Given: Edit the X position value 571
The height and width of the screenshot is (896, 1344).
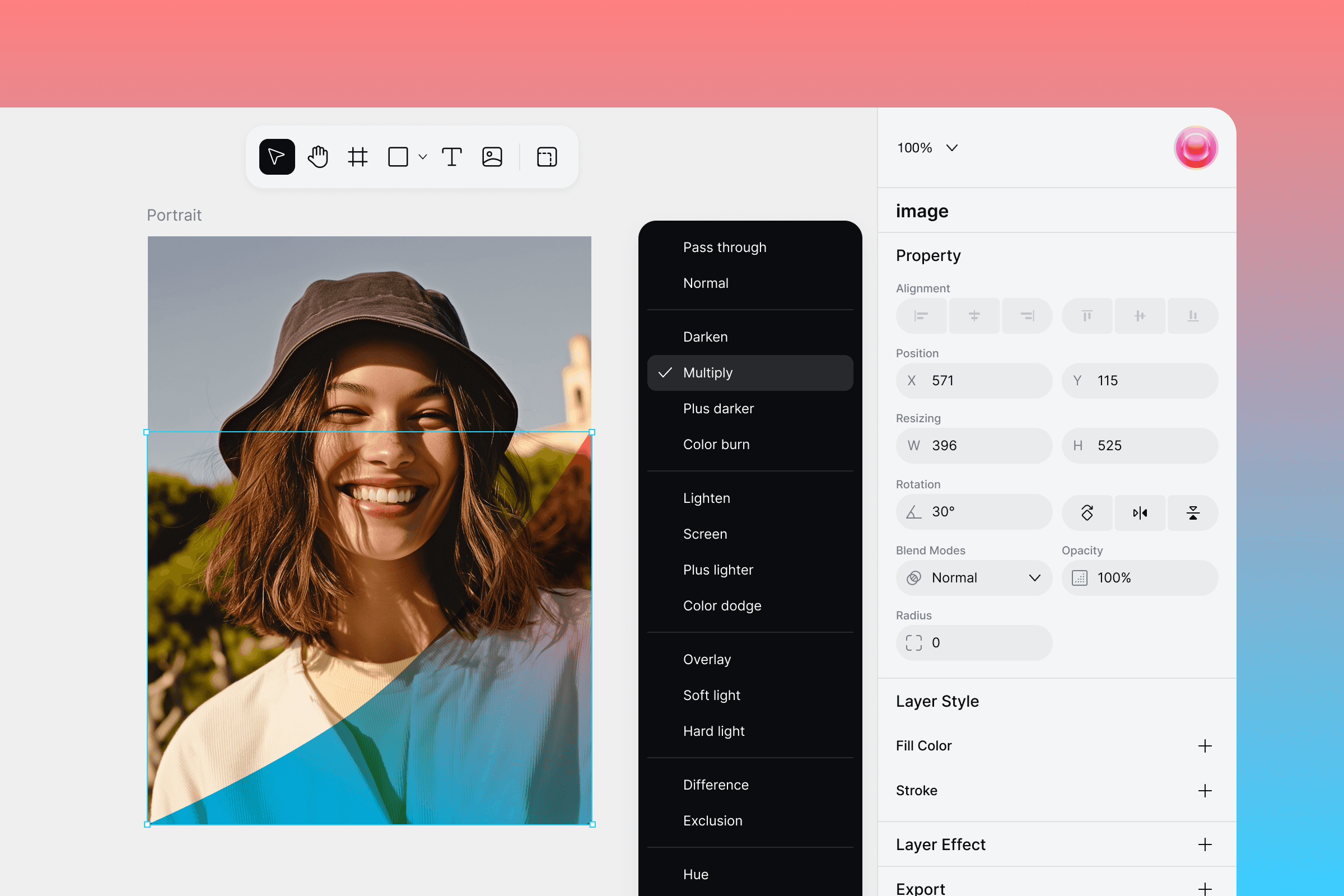Looking at the screenshot, I should tap(973, 381).
